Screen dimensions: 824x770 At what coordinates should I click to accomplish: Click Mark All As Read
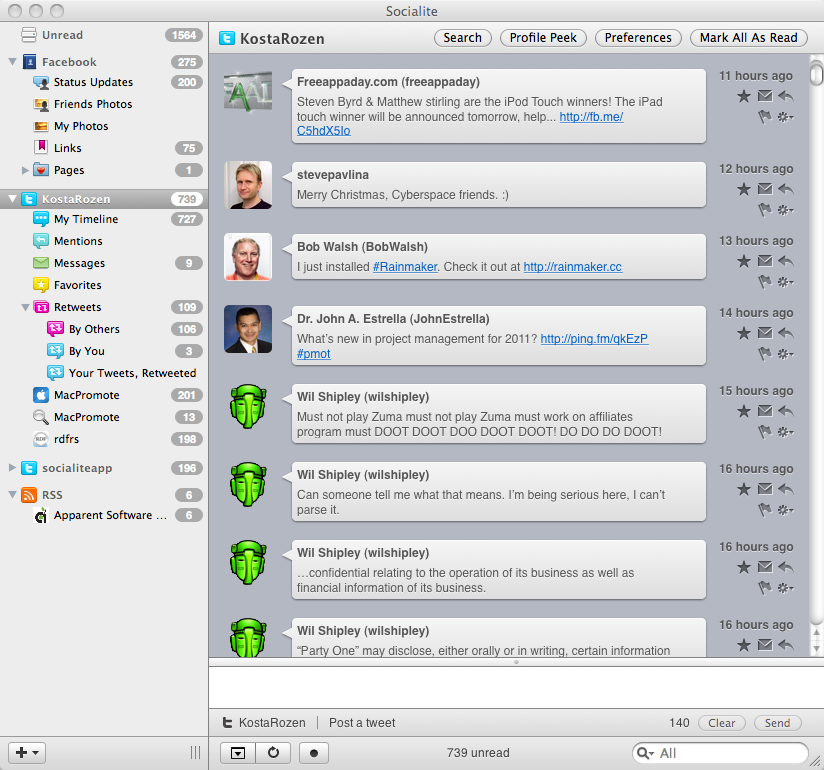coord(748,38)
